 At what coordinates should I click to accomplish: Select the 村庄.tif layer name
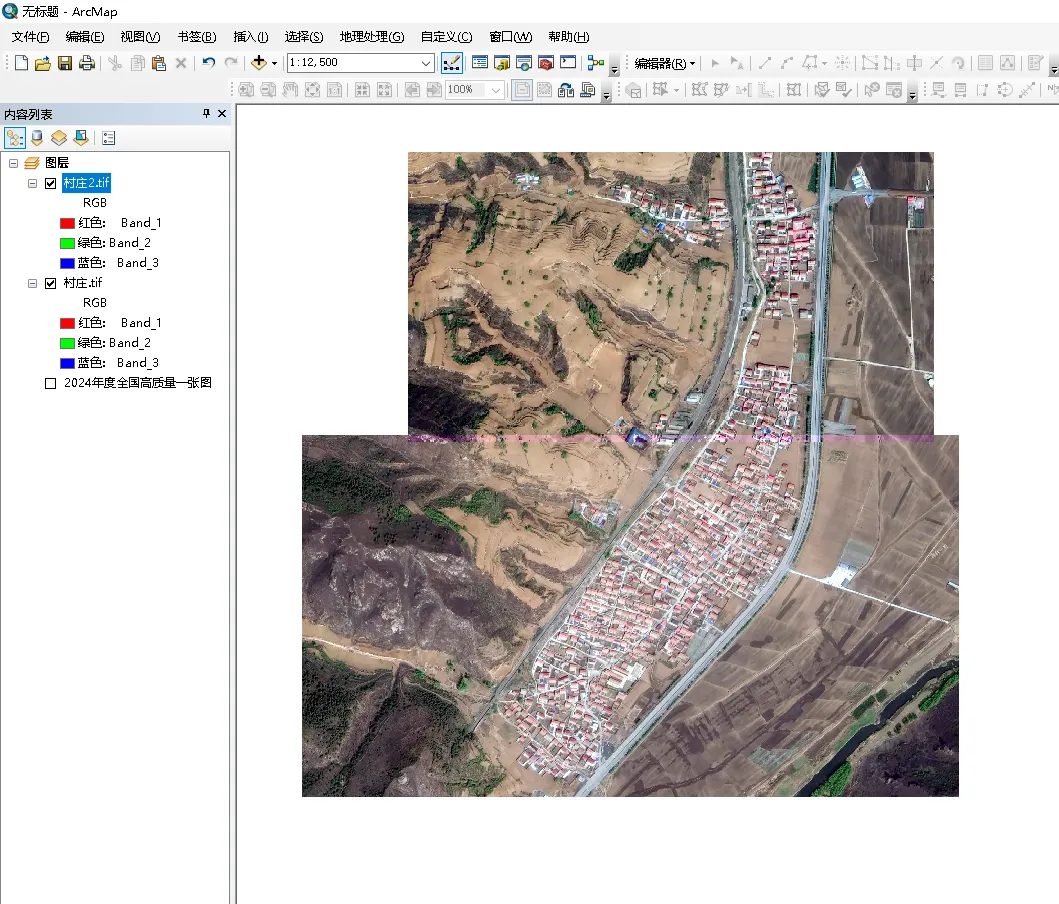82,283
